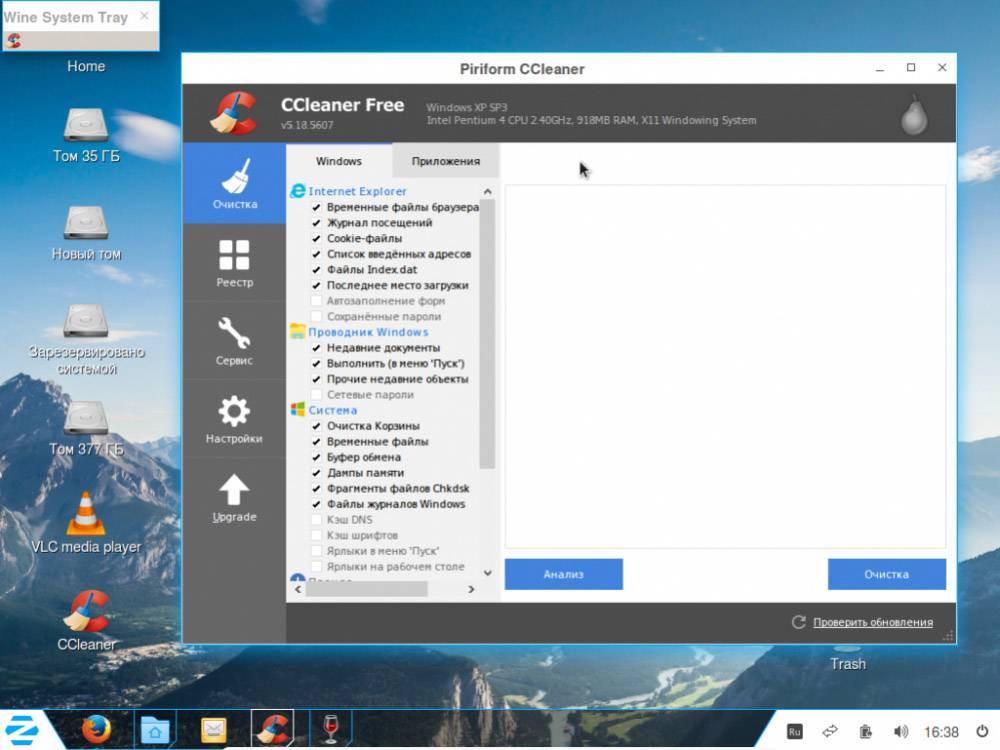This screenshot has height=750, width=1000.
Task: Open the Реестр (Registry) section
Action: point(234,264)
